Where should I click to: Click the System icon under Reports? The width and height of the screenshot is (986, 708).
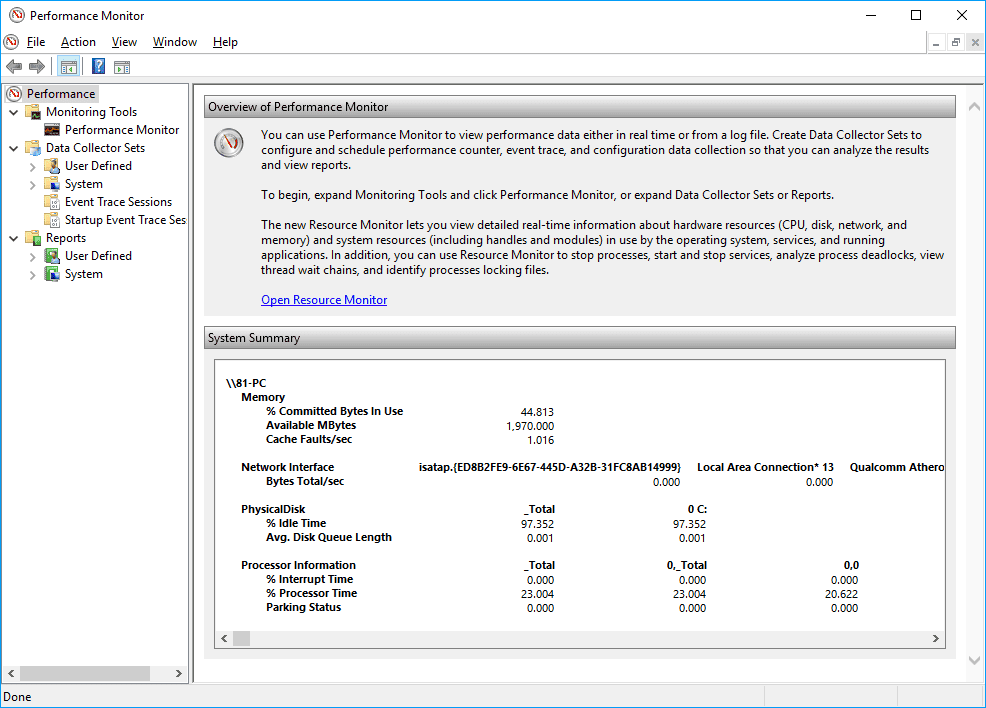pos(52,274)
